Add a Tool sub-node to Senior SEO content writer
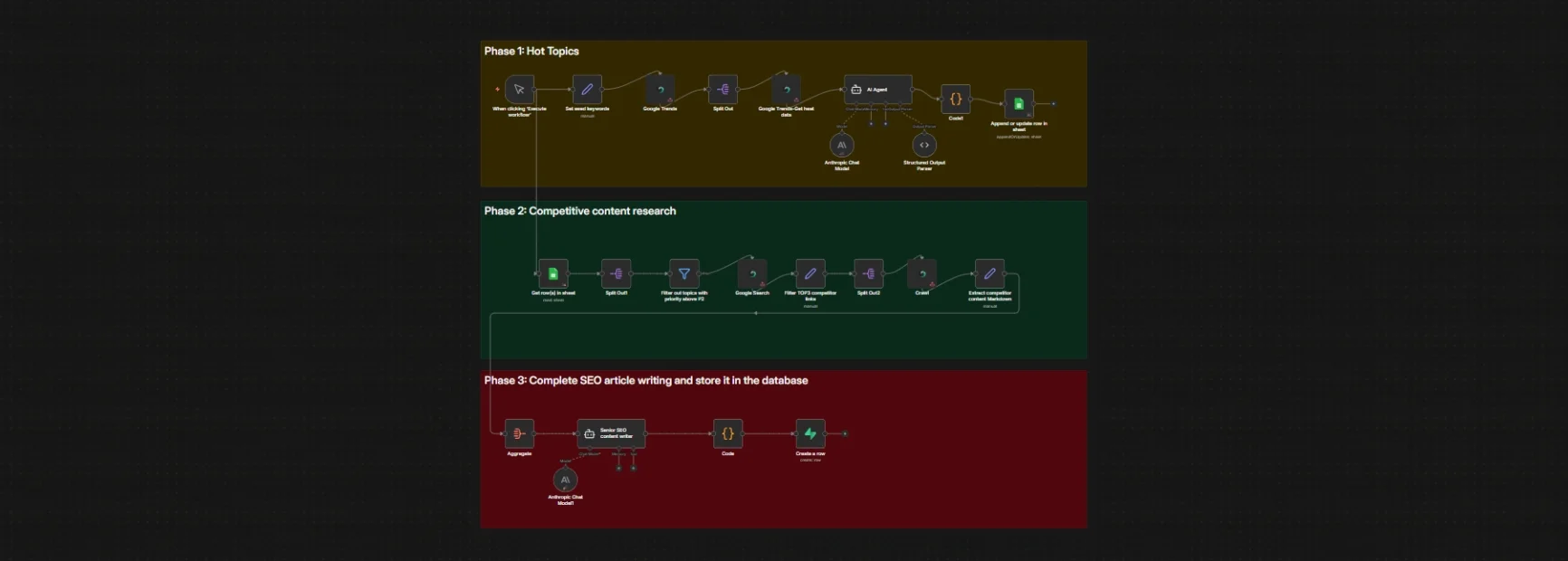The width and height of the screenshot is (1568, 561). [x=633, y=468]
